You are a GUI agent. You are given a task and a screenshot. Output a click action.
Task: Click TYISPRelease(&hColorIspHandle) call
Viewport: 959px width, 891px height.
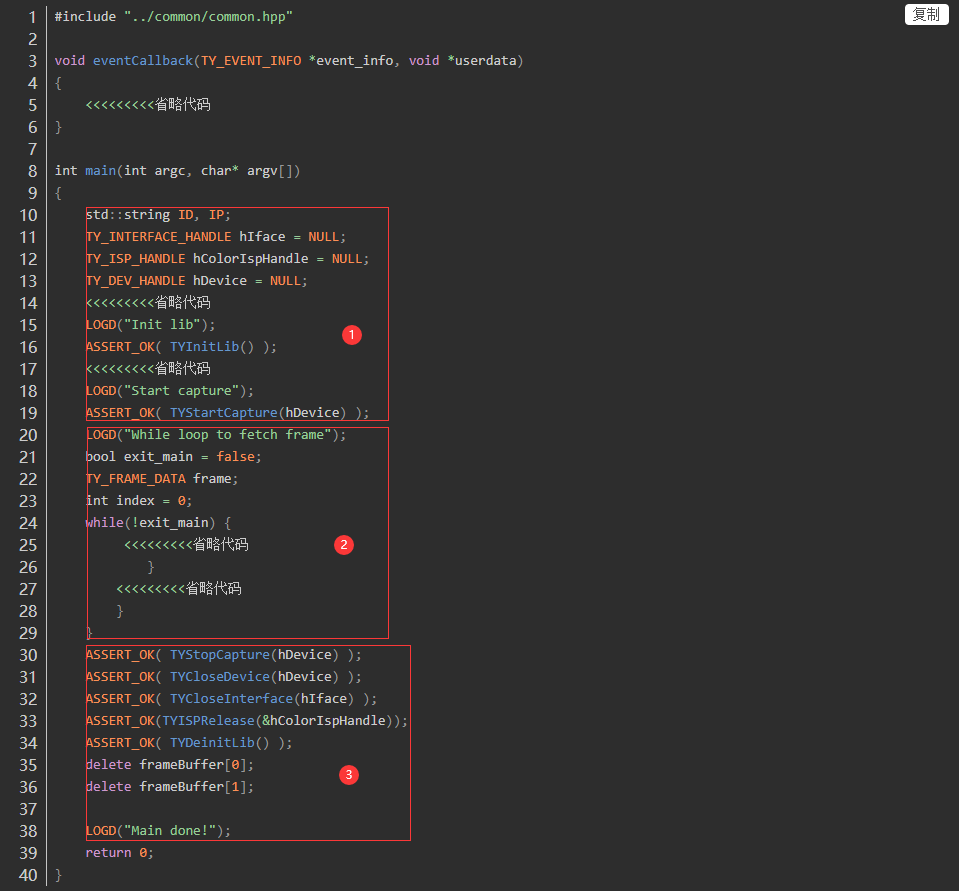[x=277, y=721]
